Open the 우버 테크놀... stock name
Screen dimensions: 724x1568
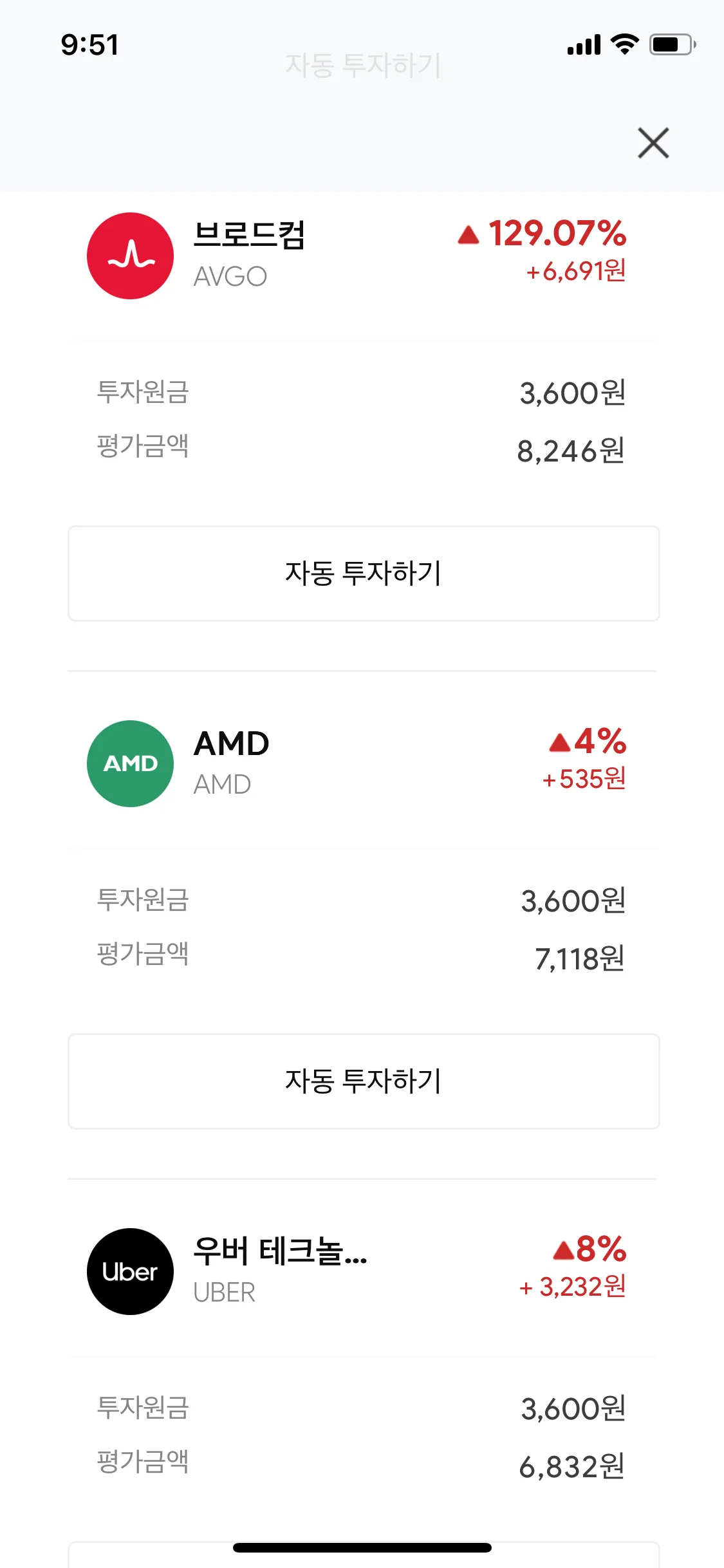280,1251
